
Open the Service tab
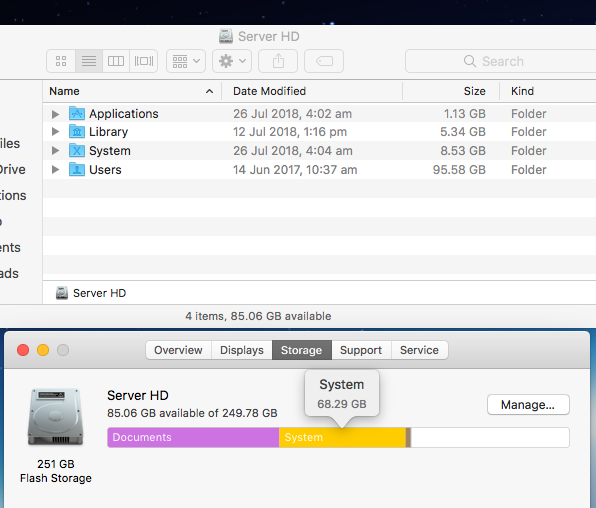coord(419,350)
